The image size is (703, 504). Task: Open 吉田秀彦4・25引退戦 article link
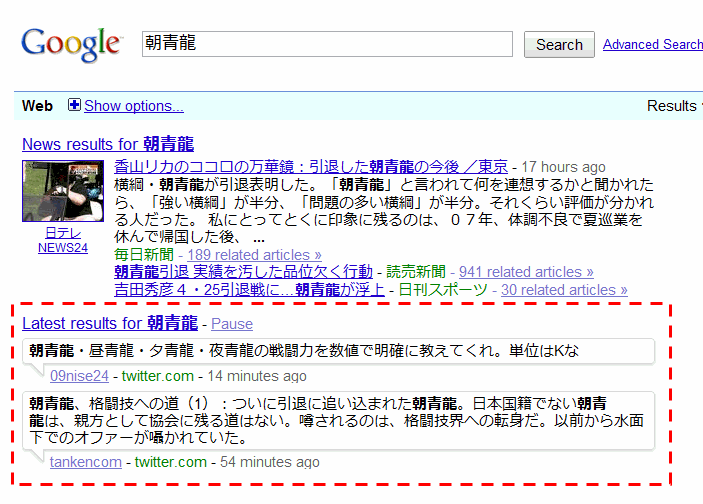point(250,290)
